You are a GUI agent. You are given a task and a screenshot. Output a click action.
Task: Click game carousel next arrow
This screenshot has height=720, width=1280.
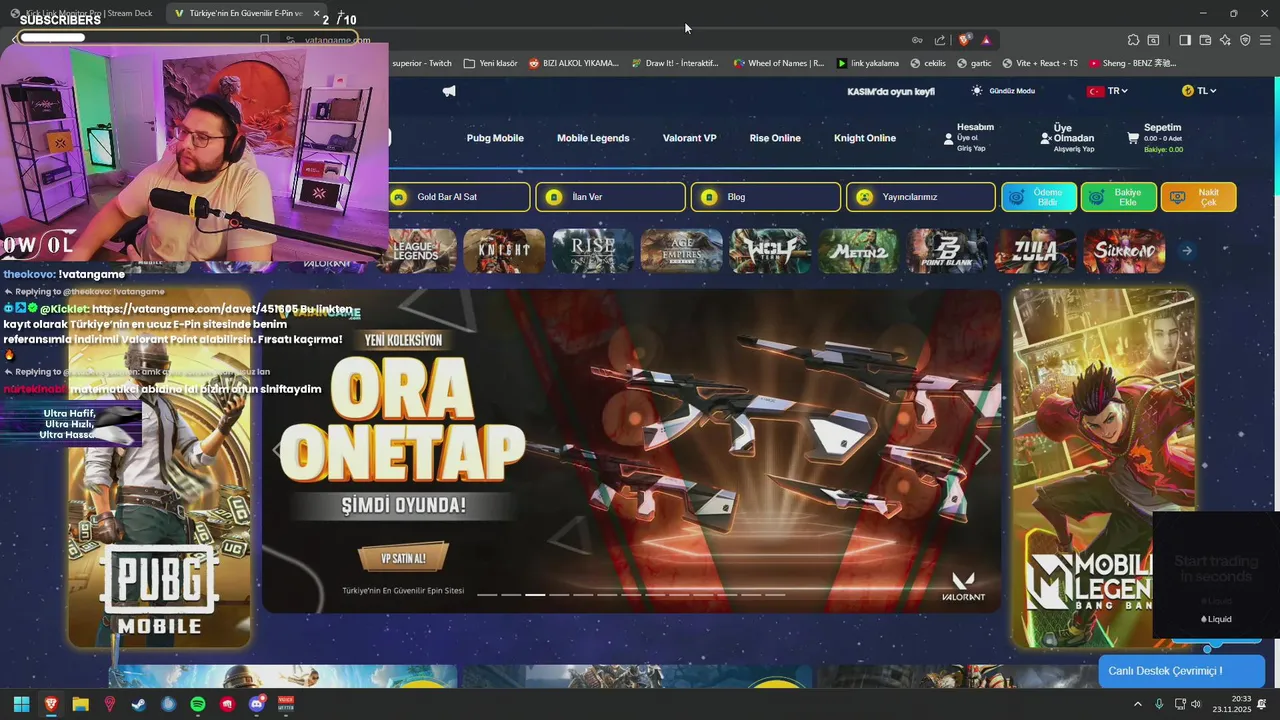pyautogui.click(x=1187, y=251)
